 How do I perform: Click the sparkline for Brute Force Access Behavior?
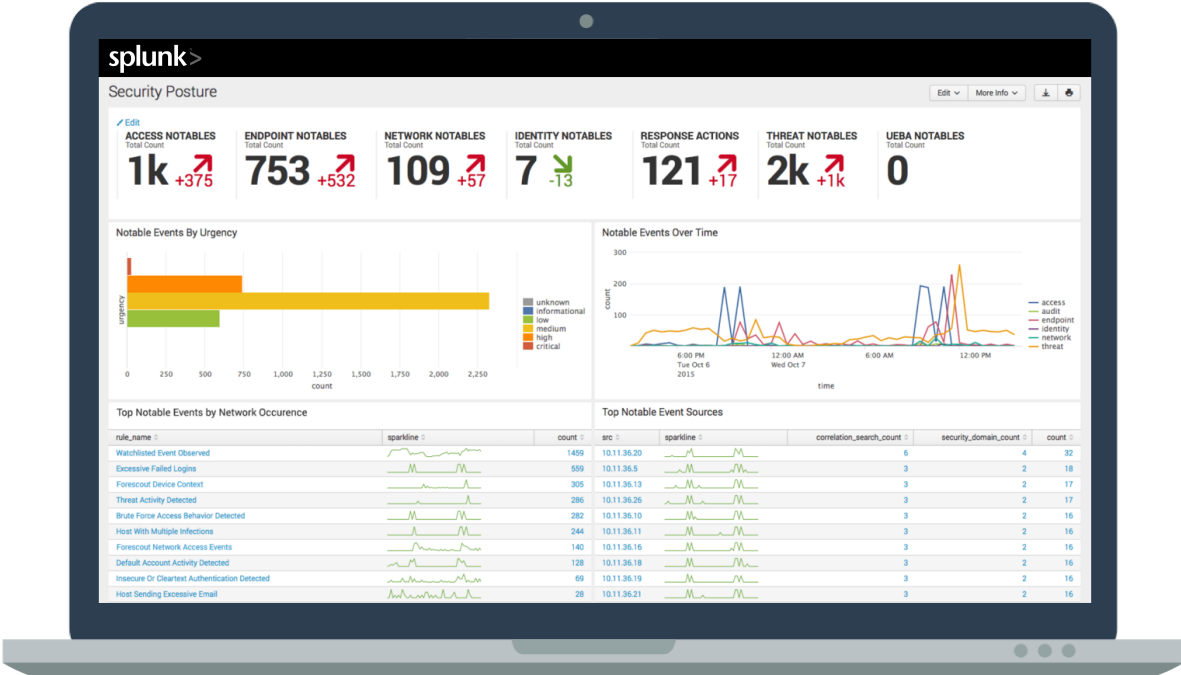pyautogui.click(x=434, y=516)
